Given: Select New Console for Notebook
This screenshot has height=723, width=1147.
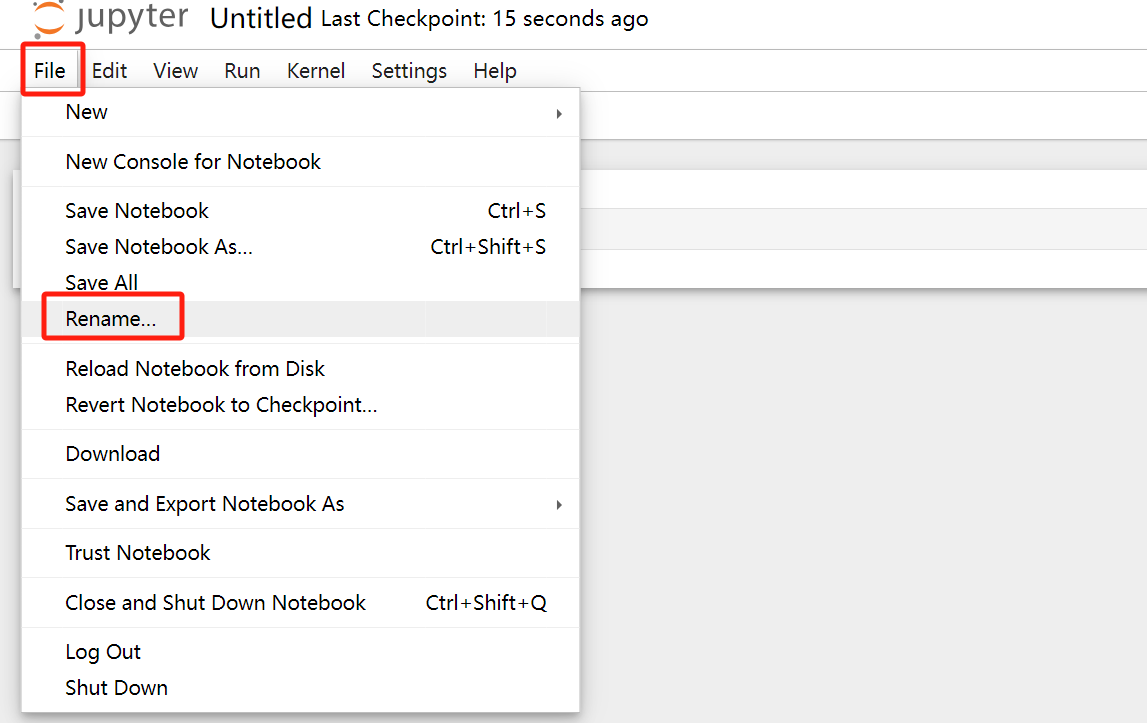Looking at the screenshot, I should (193, 162).
